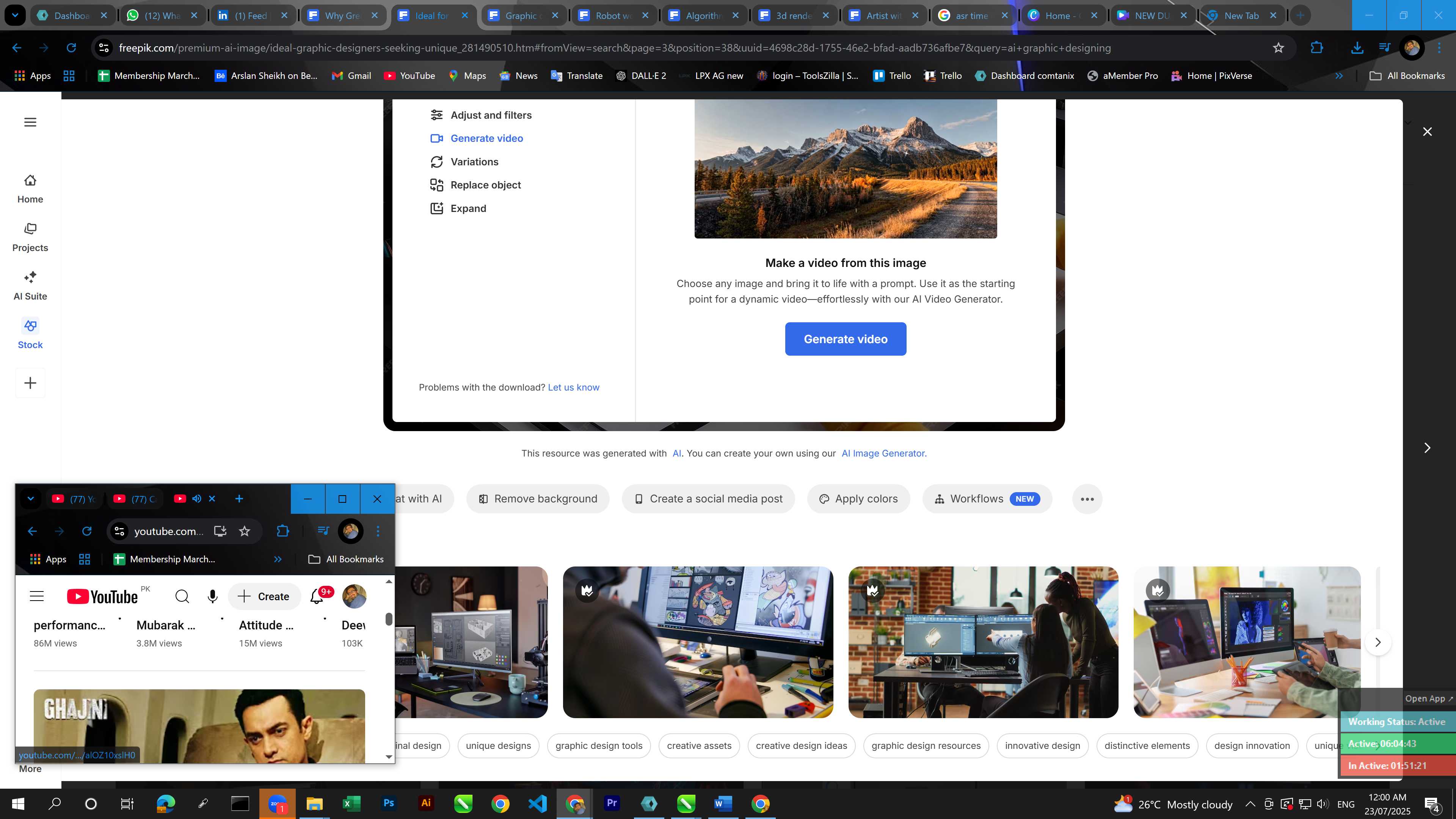Viewport: 1456px width, 819px height.
Task: Click the graphic design resources tag
Action: point(926,746)
